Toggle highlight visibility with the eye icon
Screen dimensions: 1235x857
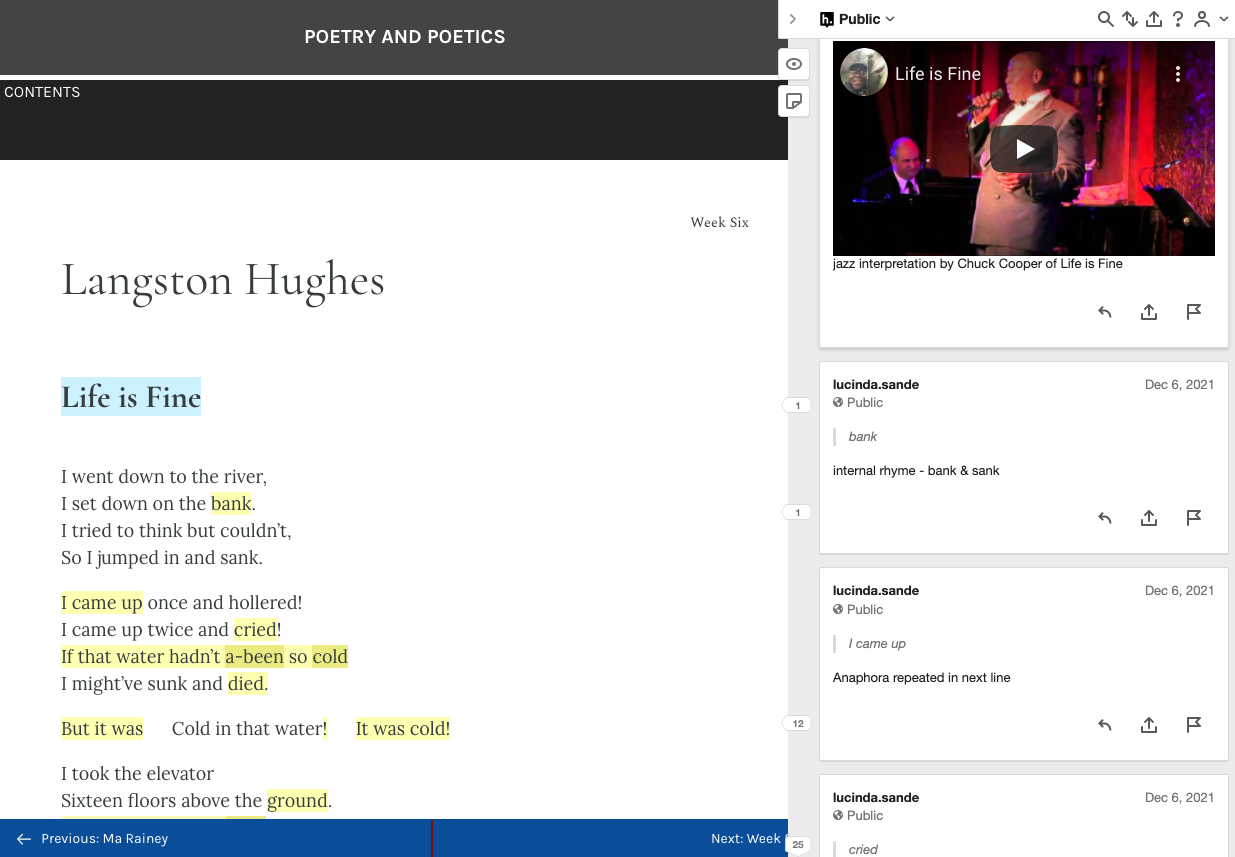[x=794, y=64]
